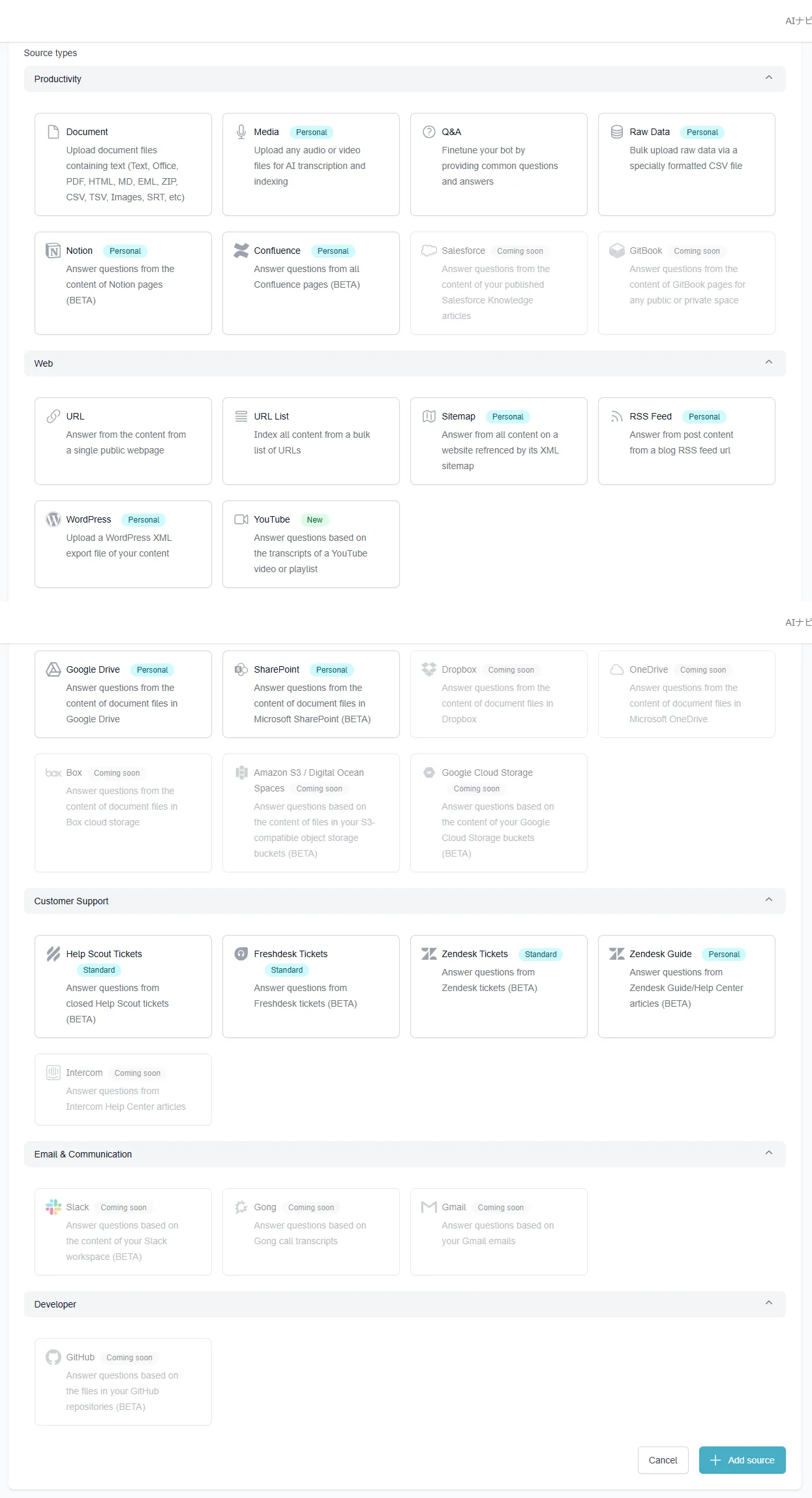
Task: Click the Dropbox logo icon
Action: [x=429, y=669]
